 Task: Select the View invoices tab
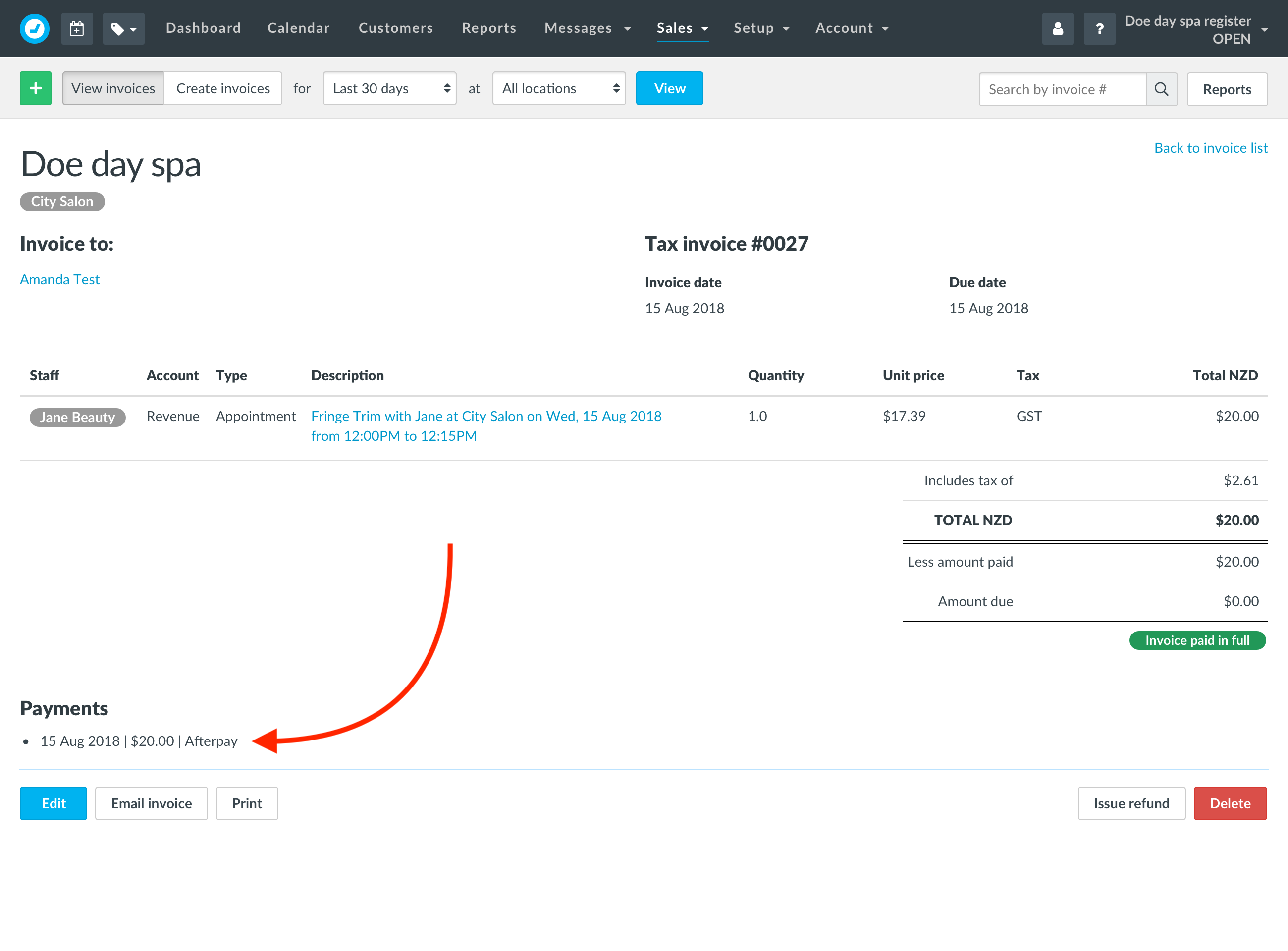tap(113, 88)
